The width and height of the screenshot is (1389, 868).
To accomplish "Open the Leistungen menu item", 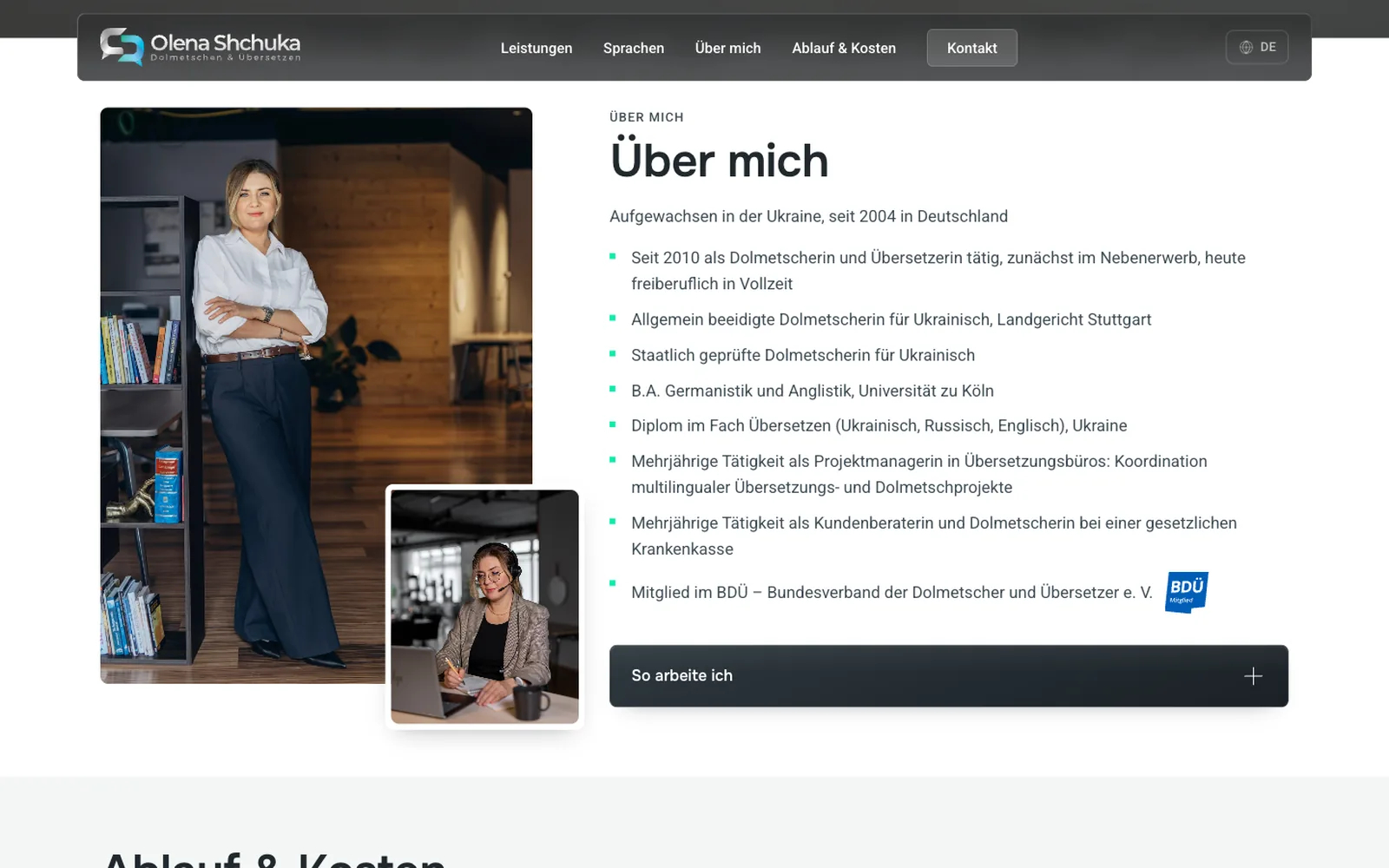I will coord(537,48).
